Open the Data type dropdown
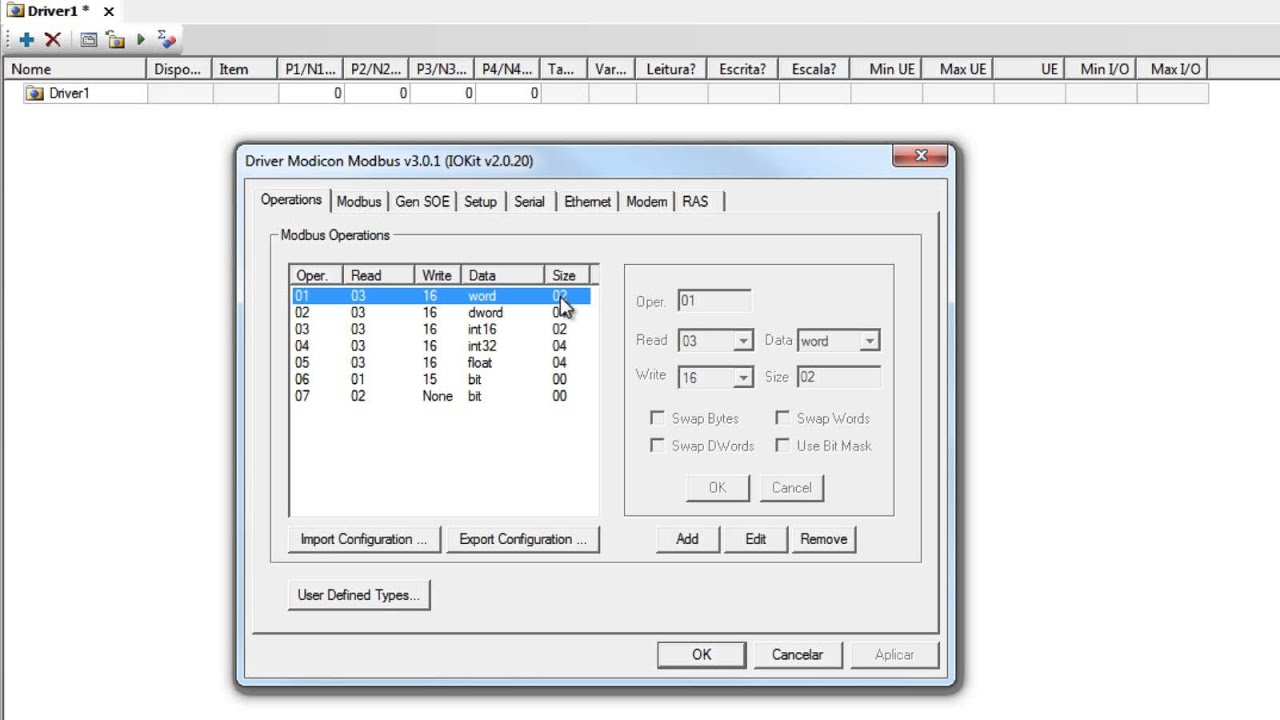 tap(869, 341)
